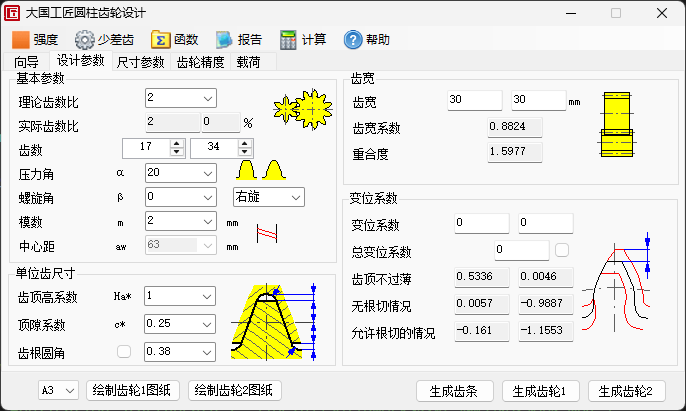The width and height of the screenshot is (686, 411).
Task: Switch to the 齿轮精度 tab
Action: pos(200,62)
